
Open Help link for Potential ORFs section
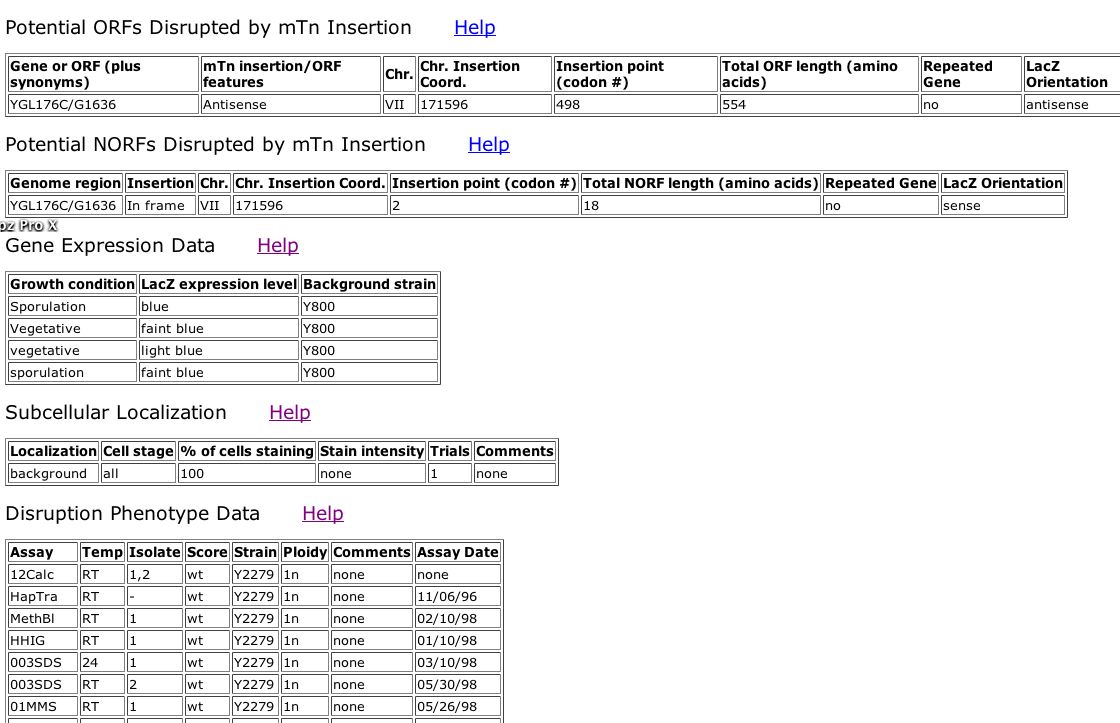click(474, 28)
